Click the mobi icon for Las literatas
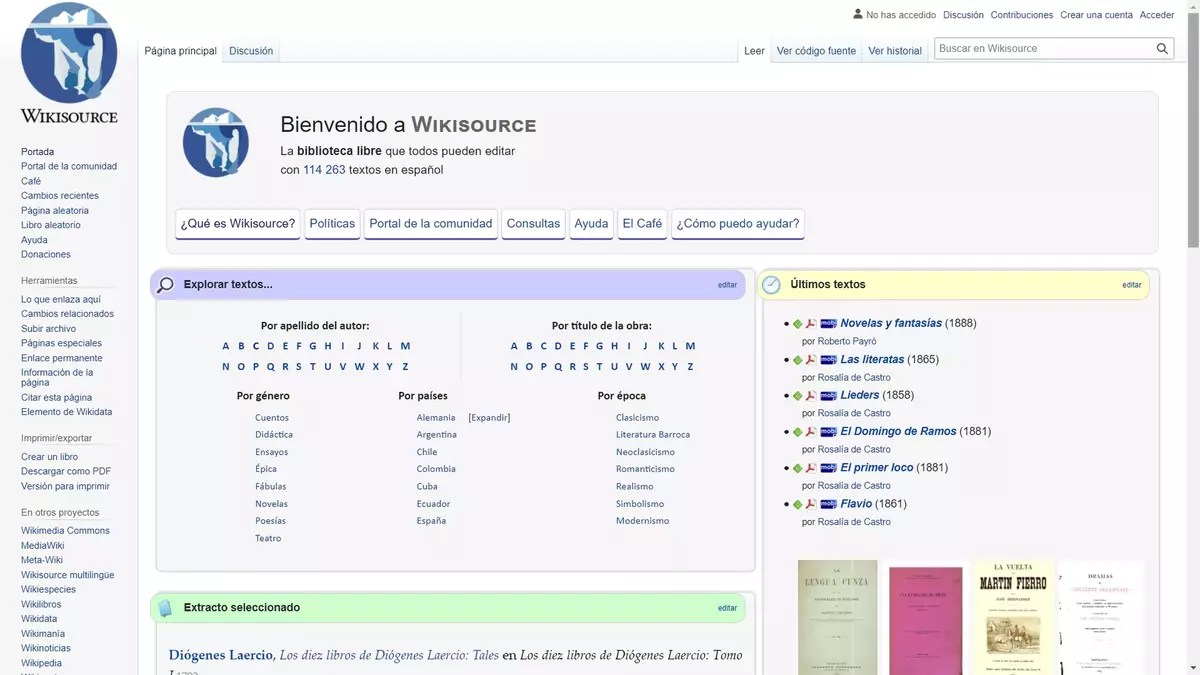 (x=828, y=360)
